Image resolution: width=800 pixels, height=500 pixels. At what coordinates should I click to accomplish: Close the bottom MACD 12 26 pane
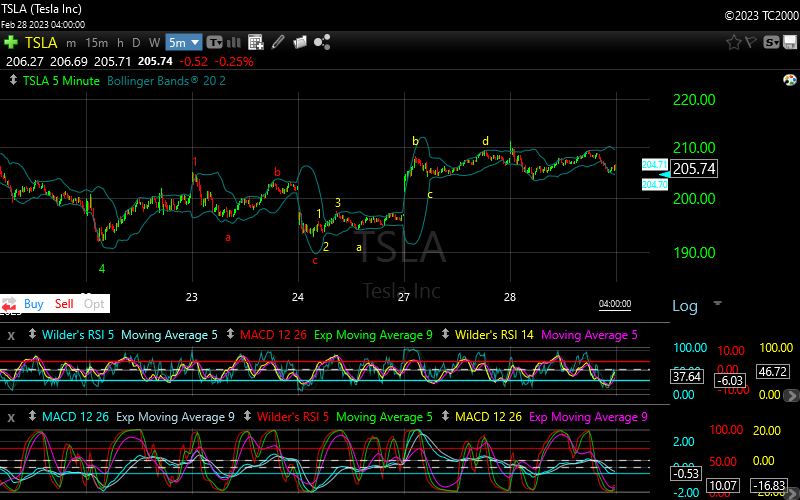pyautogui.click(x=11, y=417)
